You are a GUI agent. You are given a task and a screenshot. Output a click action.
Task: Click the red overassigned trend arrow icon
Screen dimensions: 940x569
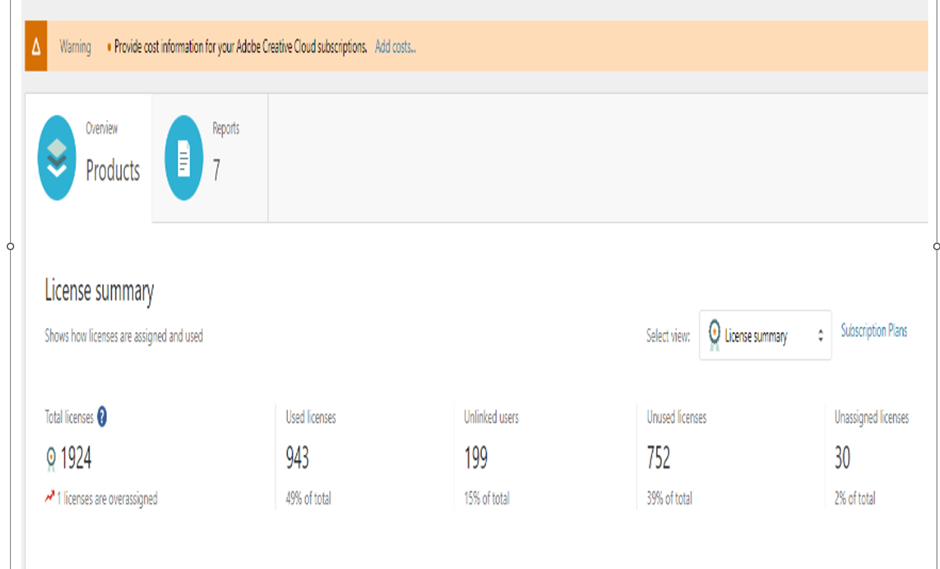50,496
